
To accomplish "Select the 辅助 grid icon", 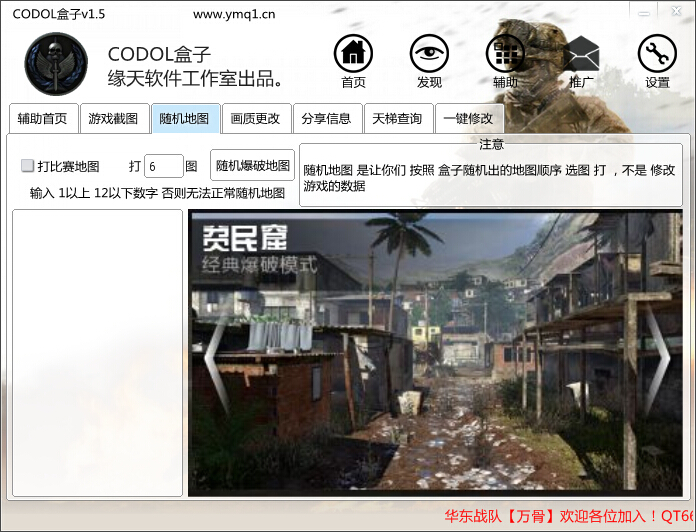I will point(505,55).
